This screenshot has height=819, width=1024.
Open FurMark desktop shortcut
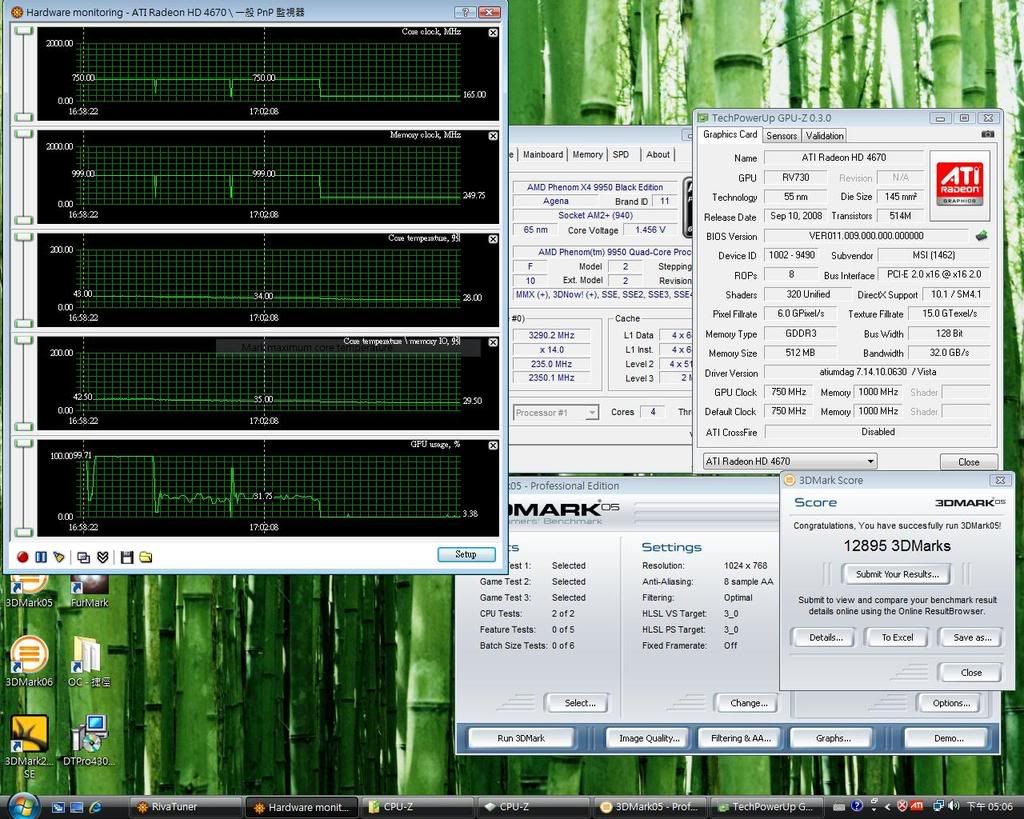(90, 588)
